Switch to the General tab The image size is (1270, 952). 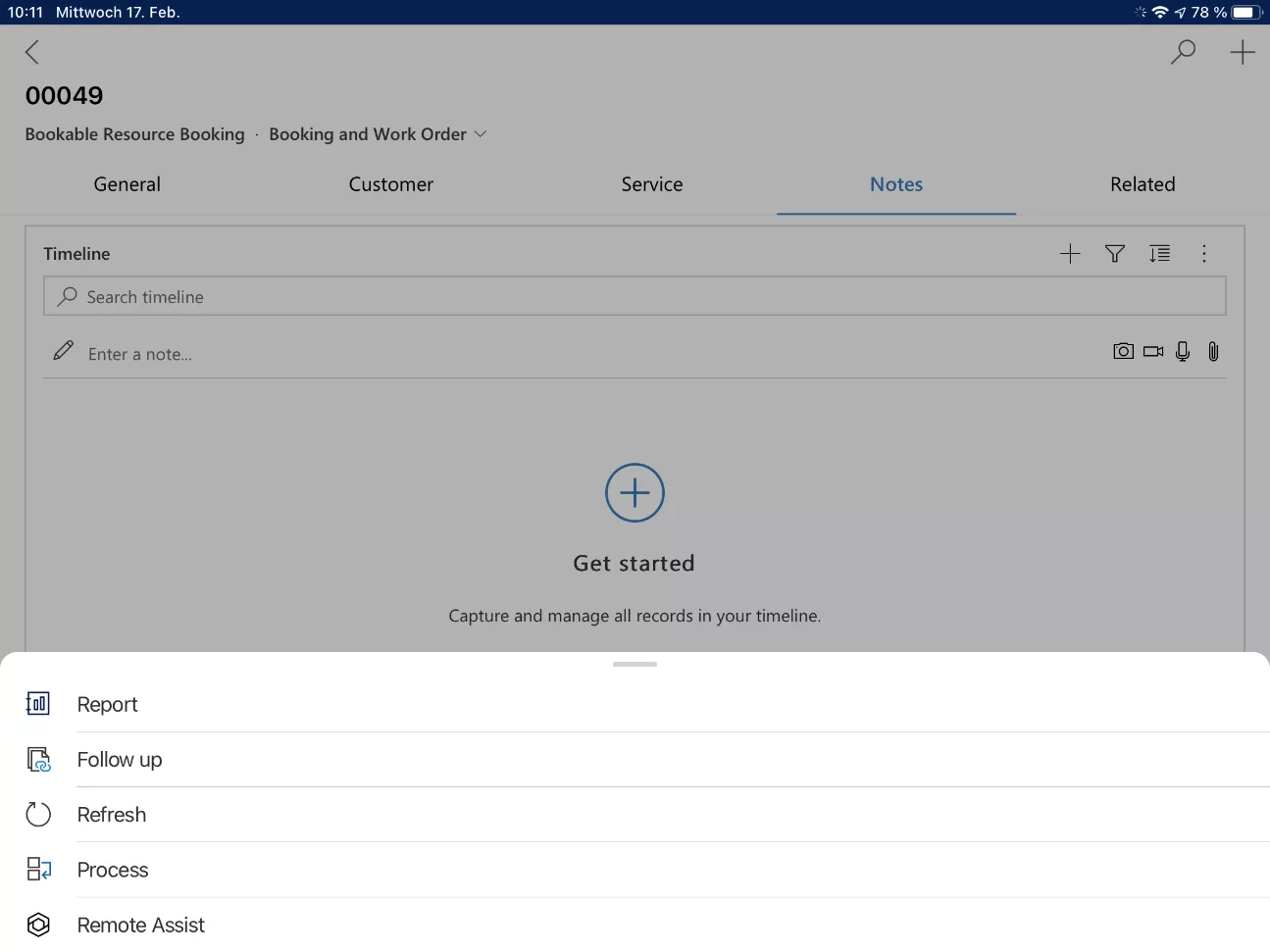coord(127,184)
